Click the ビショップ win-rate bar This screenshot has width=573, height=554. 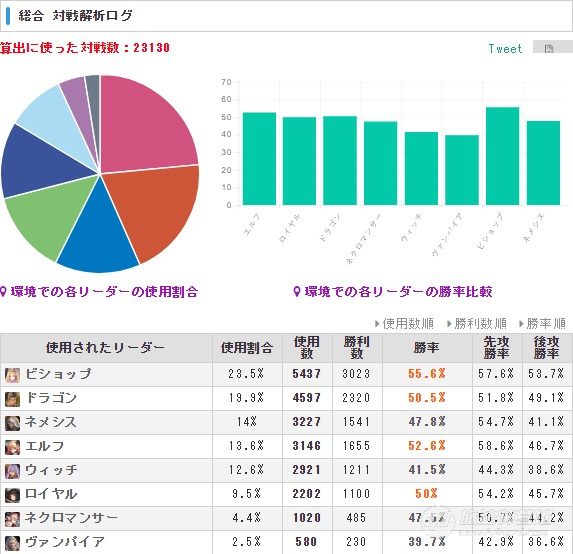coord(502,156)
